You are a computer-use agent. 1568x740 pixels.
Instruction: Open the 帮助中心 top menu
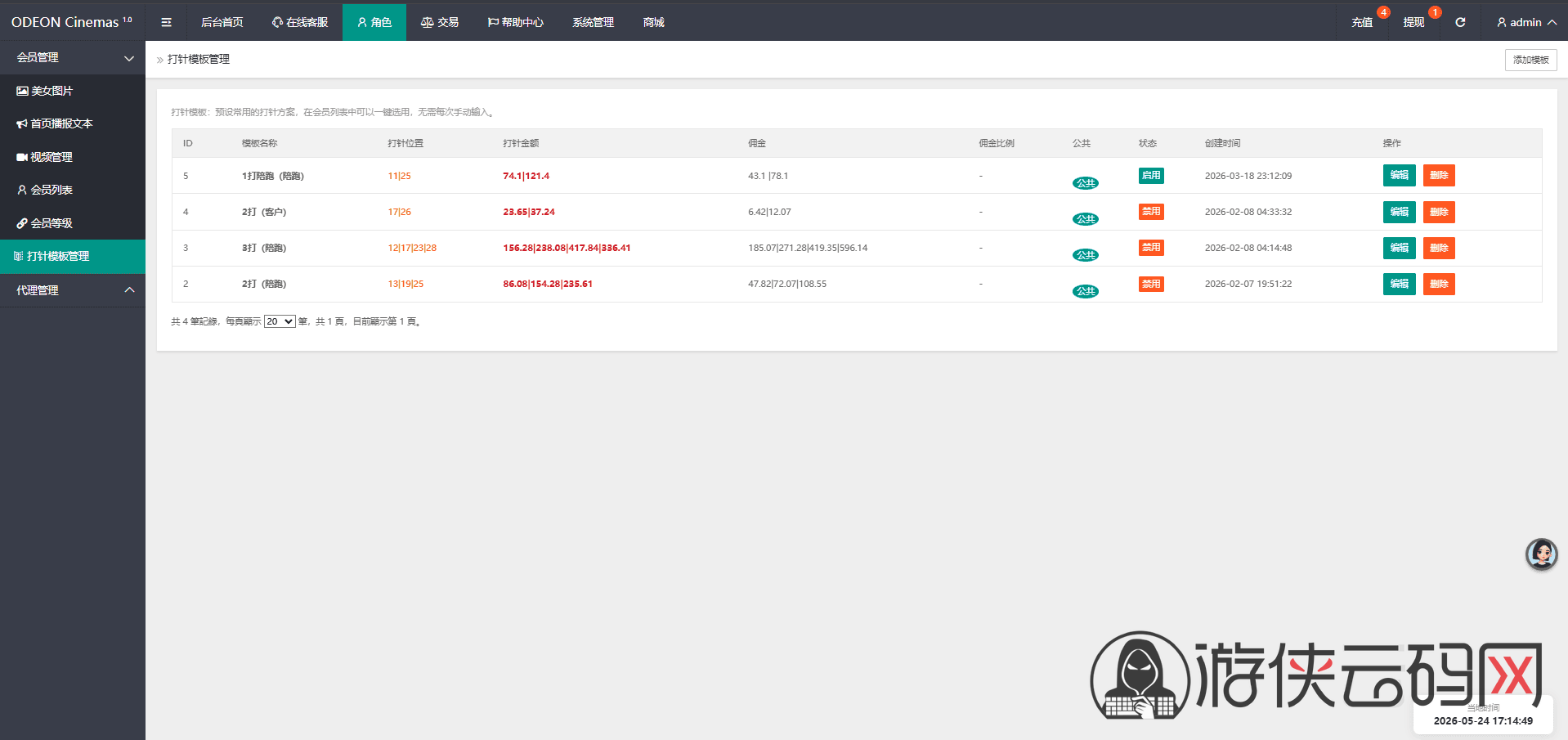click(515, 22)
